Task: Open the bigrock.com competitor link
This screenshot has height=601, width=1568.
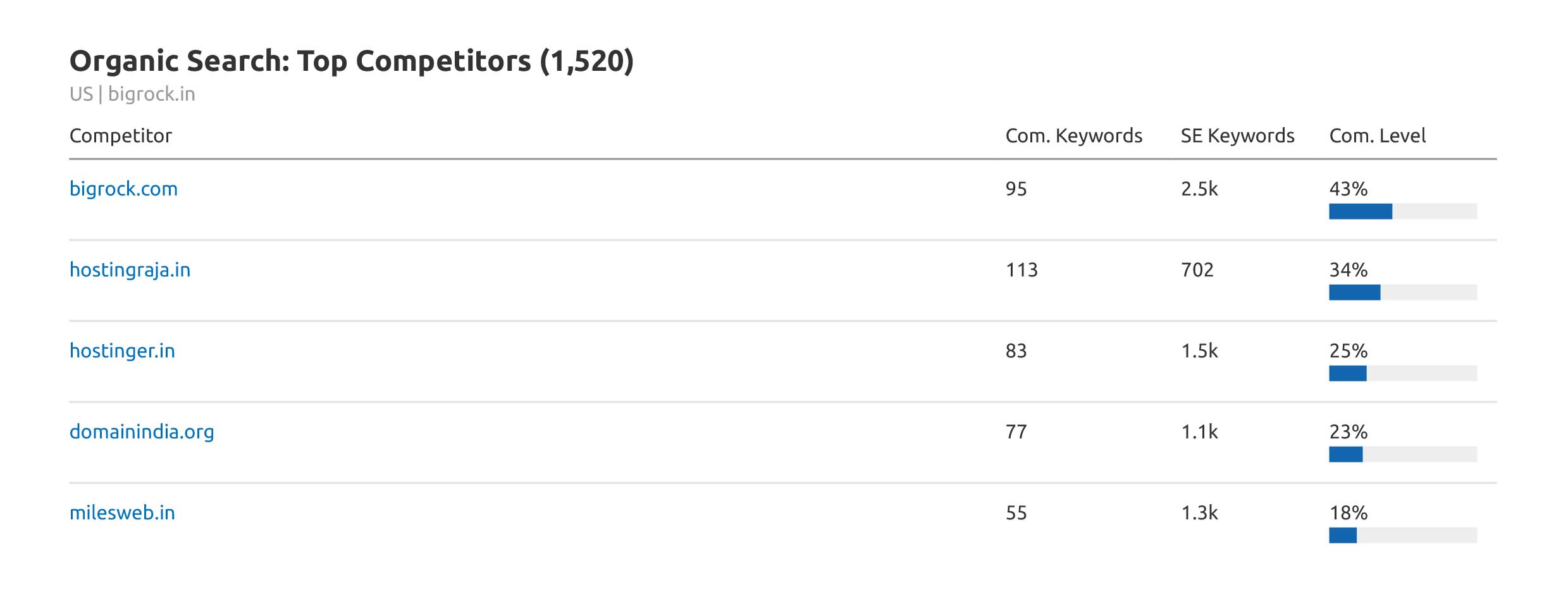Action: [x=123, y=189]
